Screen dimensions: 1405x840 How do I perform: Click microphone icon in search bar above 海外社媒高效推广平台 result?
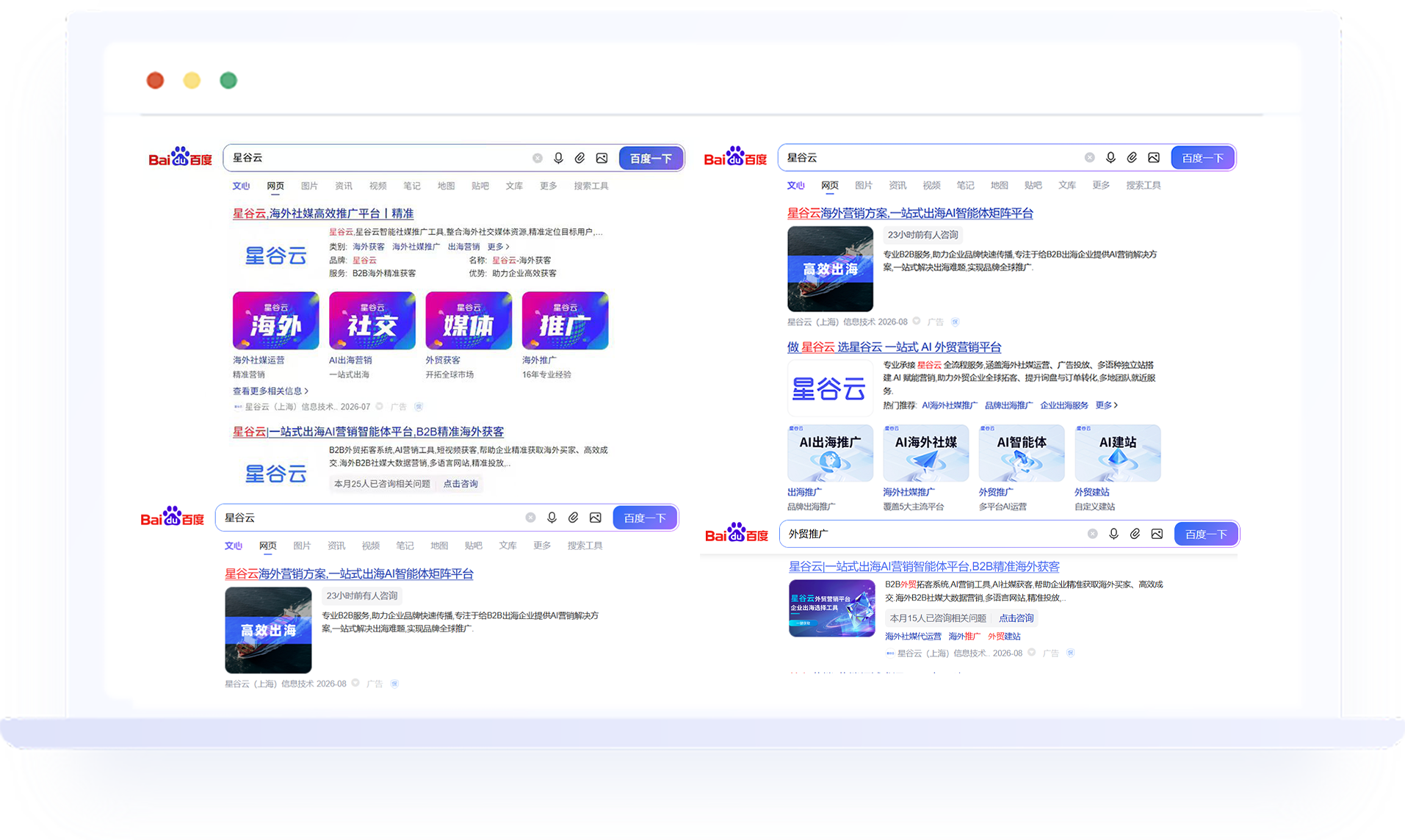point(558,158)
